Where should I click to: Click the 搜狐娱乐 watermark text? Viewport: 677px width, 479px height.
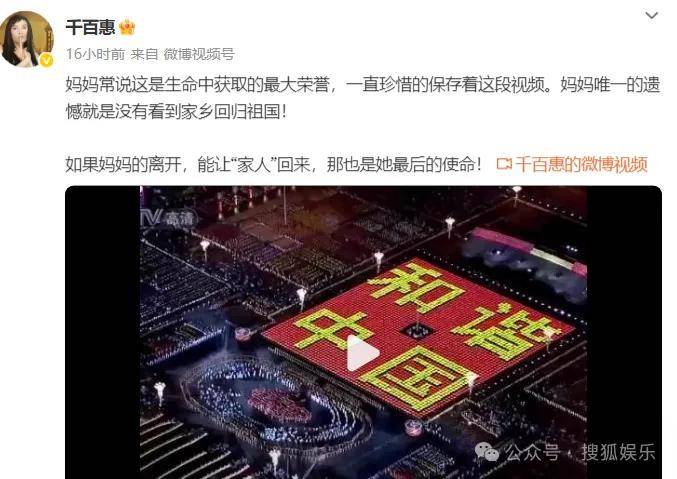[618, 452]
